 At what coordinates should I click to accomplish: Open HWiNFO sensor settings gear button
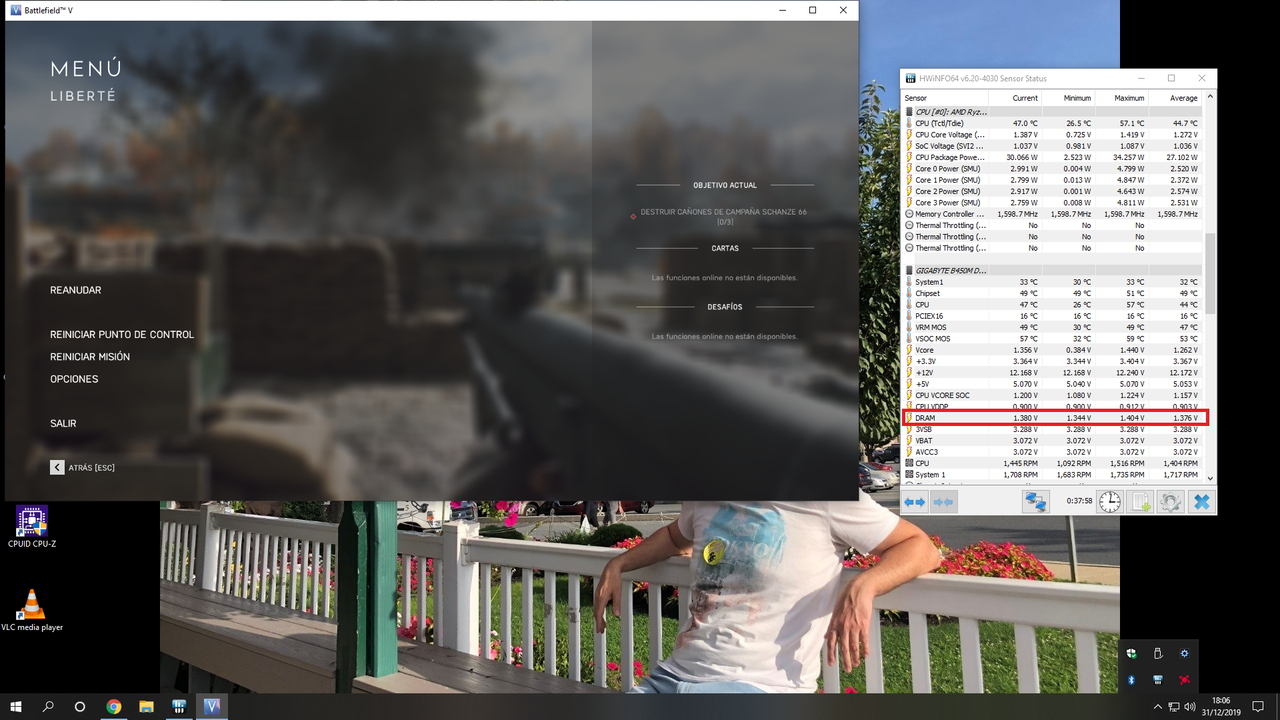pyautogui.click(x=1170, y=502)
